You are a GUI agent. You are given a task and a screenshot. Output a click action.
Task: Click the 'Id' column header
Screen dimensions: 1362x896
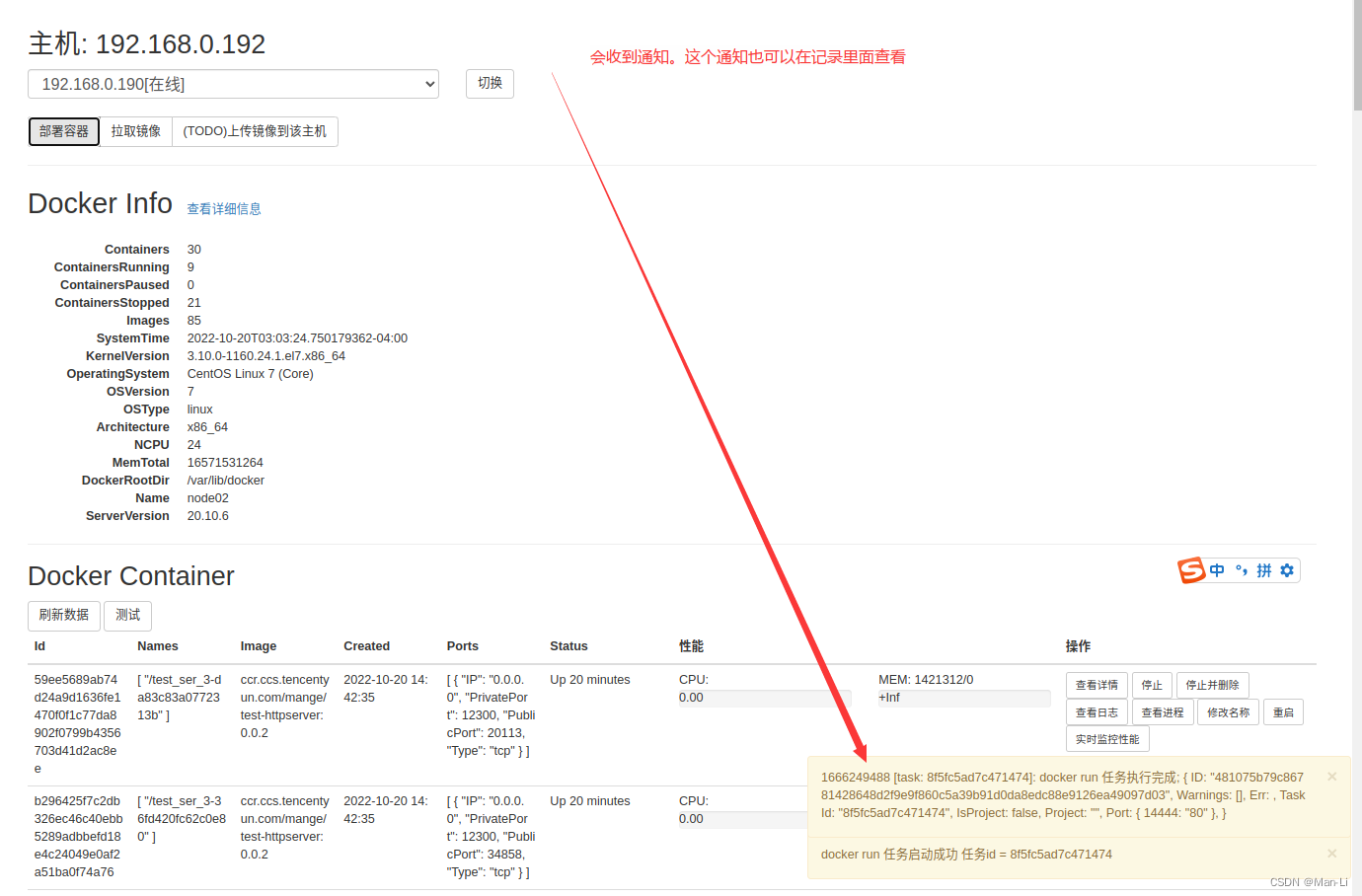[x=39, y=646]
